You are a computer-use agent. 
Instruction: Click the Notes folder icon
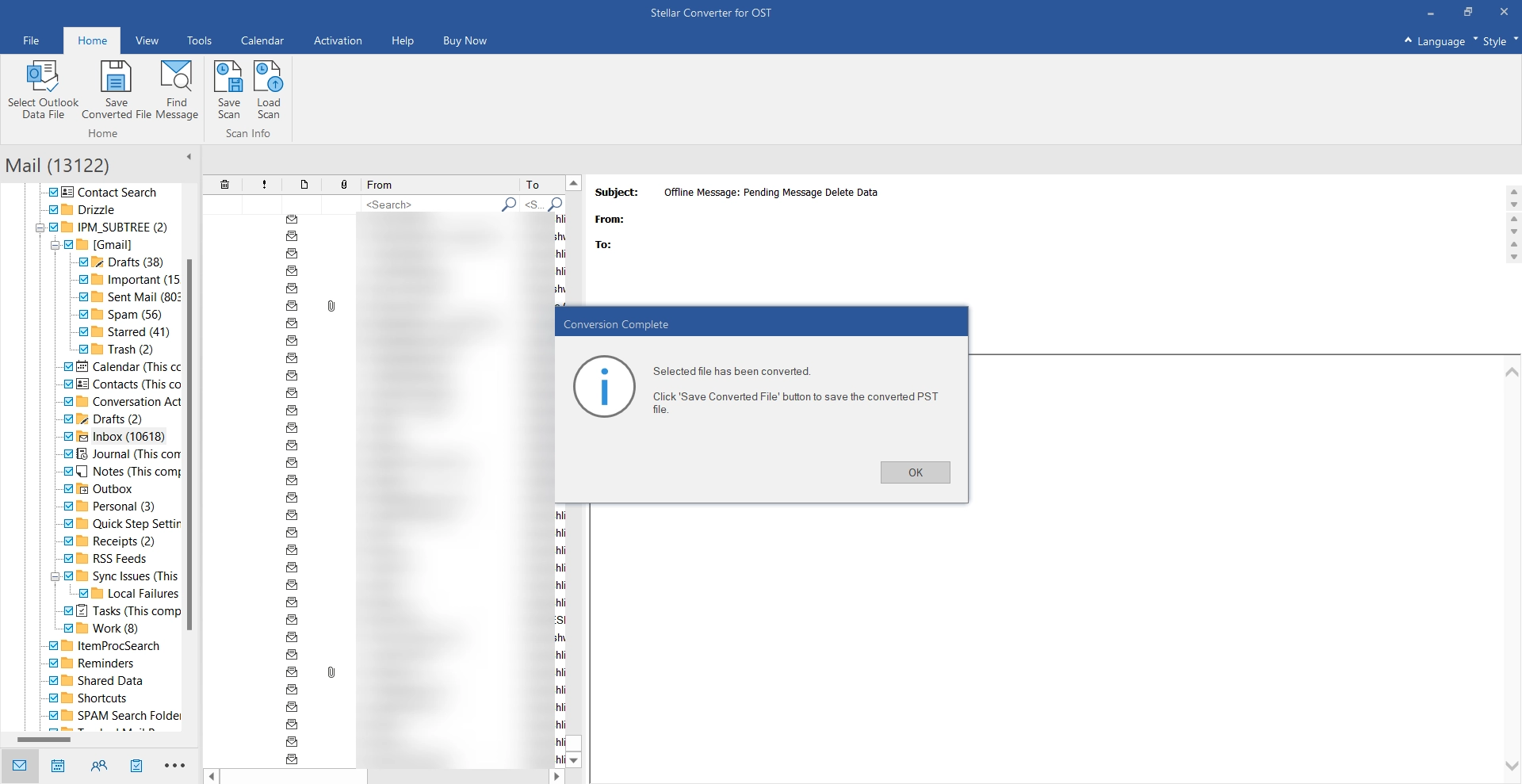coord(82,472)
